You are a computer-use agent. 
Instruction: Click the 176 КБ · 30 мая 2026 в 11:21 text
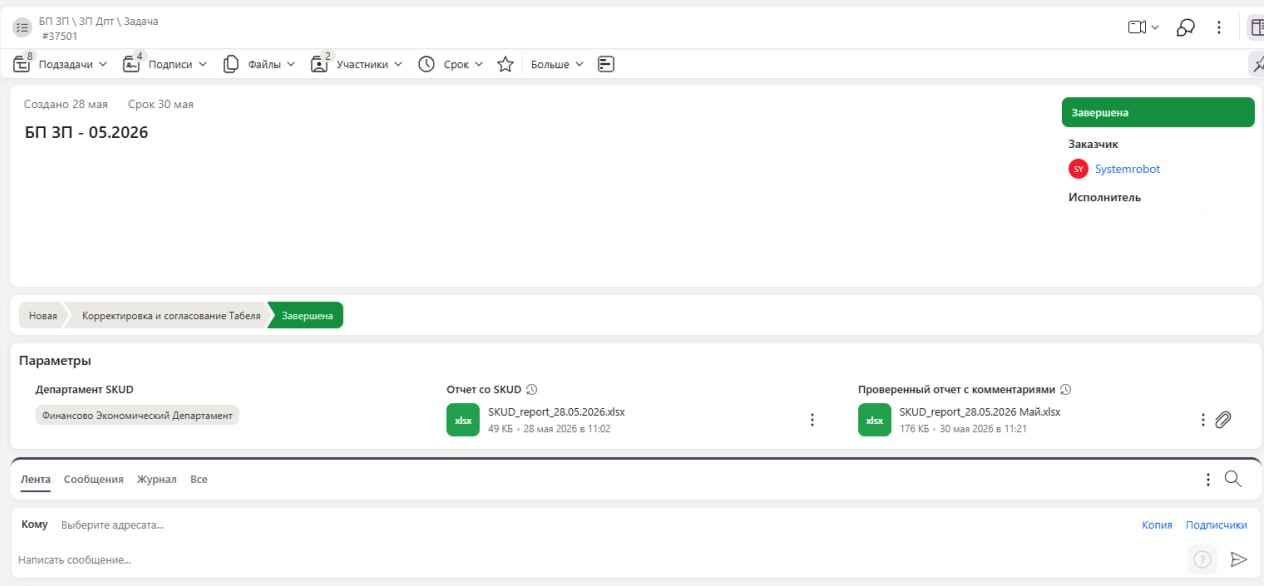(x=963, y=428)
